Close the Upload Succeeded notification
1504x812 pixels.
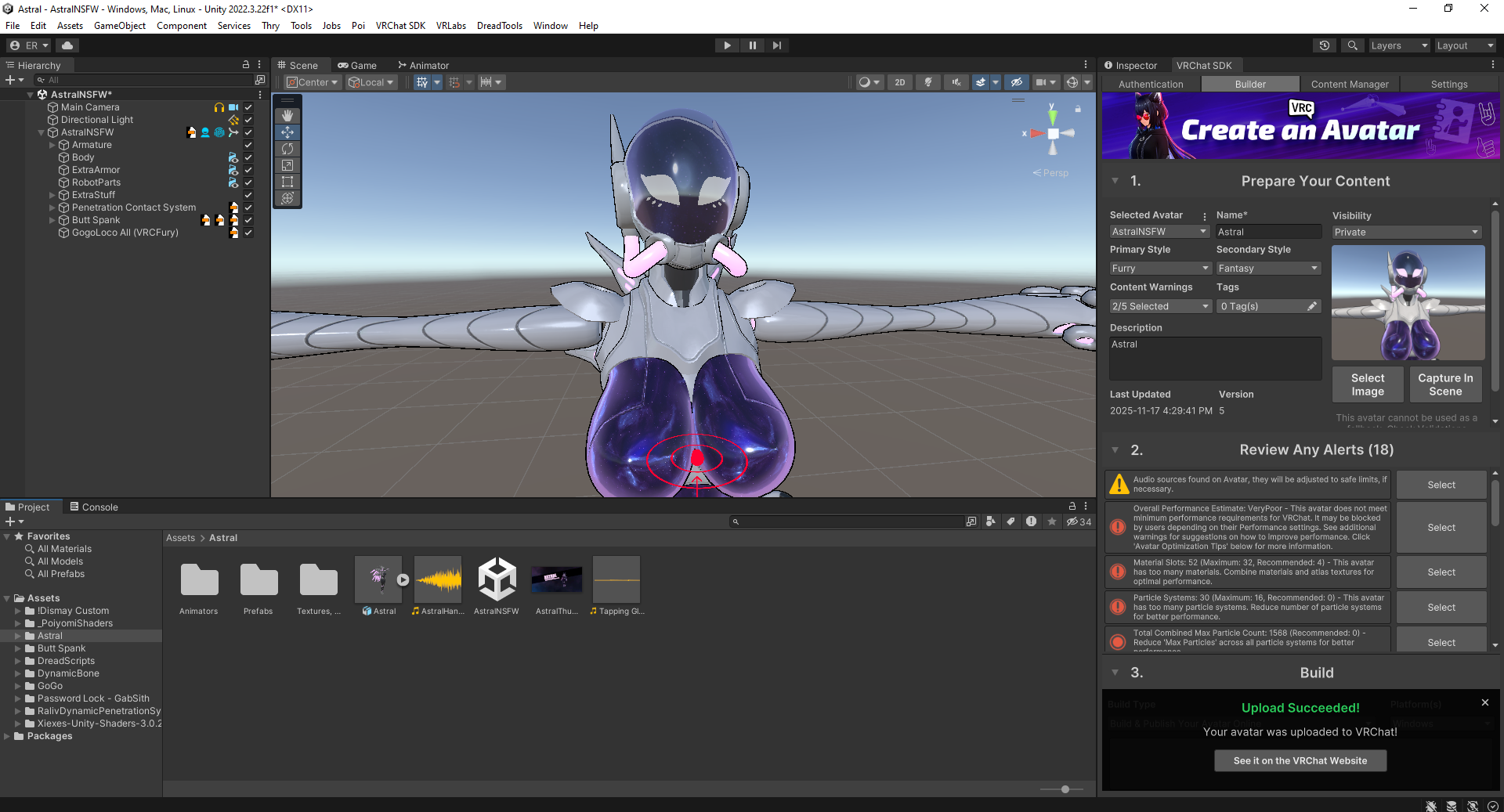tap(1485, 702)
